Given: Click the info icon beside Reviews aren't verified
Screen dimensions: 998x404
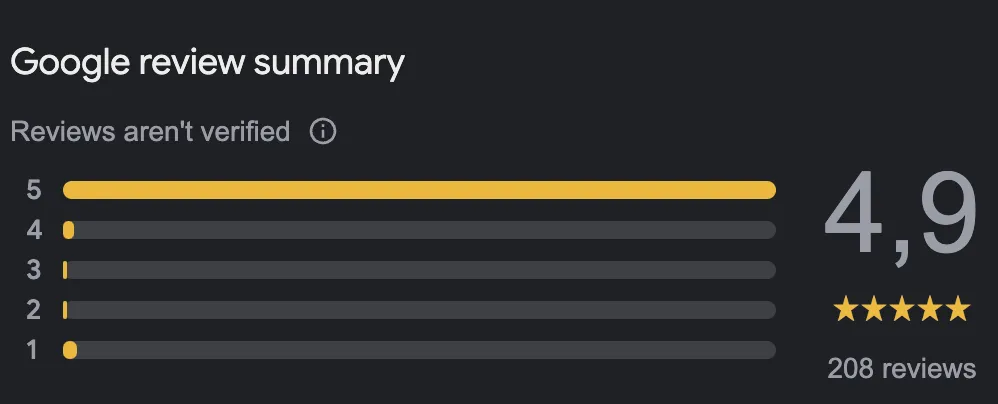Looking at the screenshot, I should (323, 132).
